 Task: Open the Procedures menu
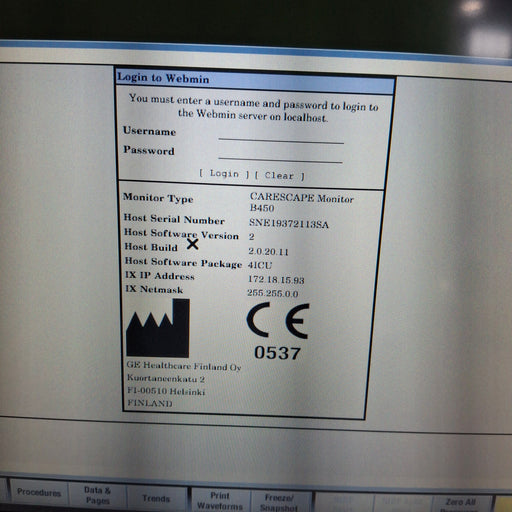coord(39,492)
